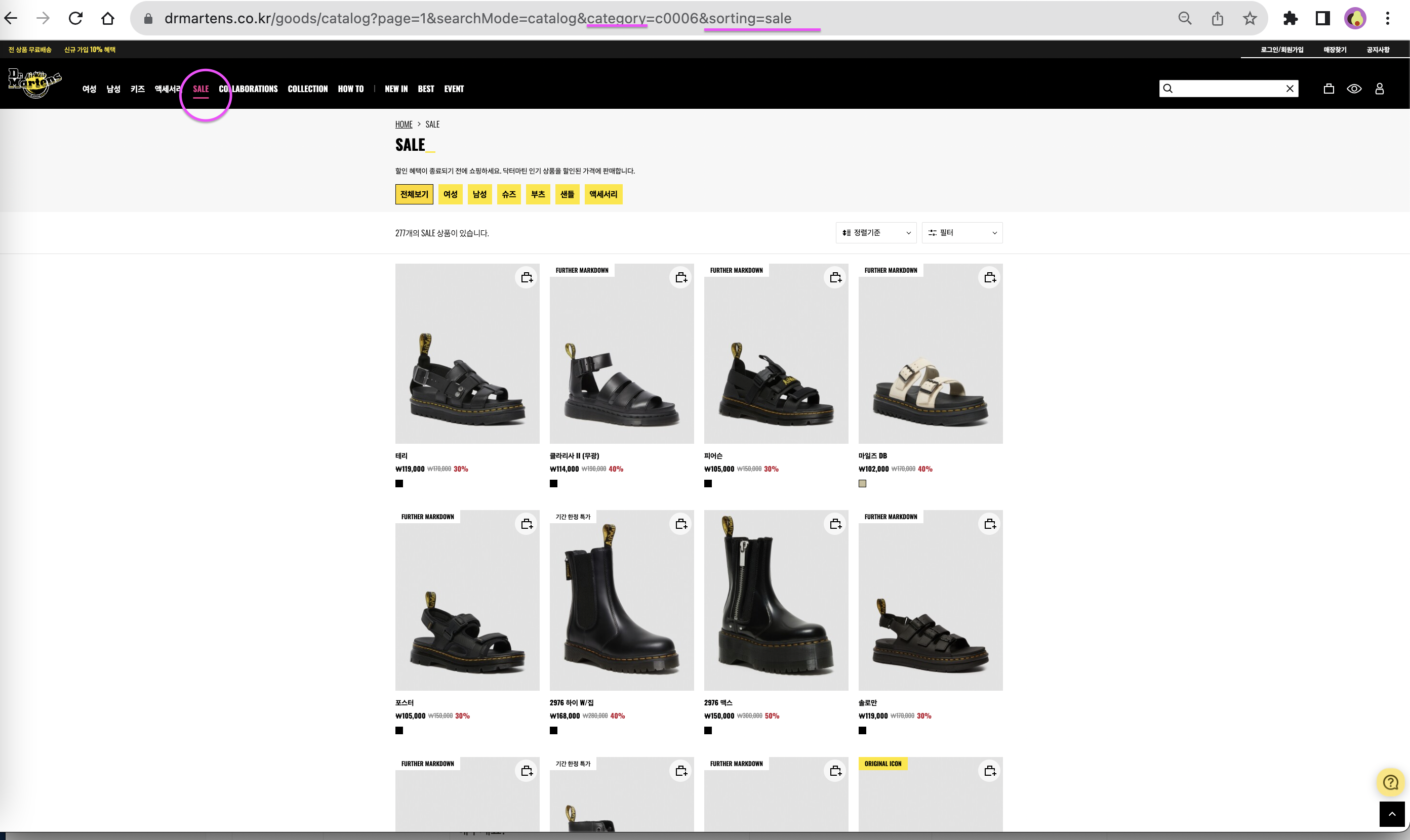This screenshot has width=1410, height=840.
Task: Toggle the 부츠 category filter chip
Action: click(537, 194)
